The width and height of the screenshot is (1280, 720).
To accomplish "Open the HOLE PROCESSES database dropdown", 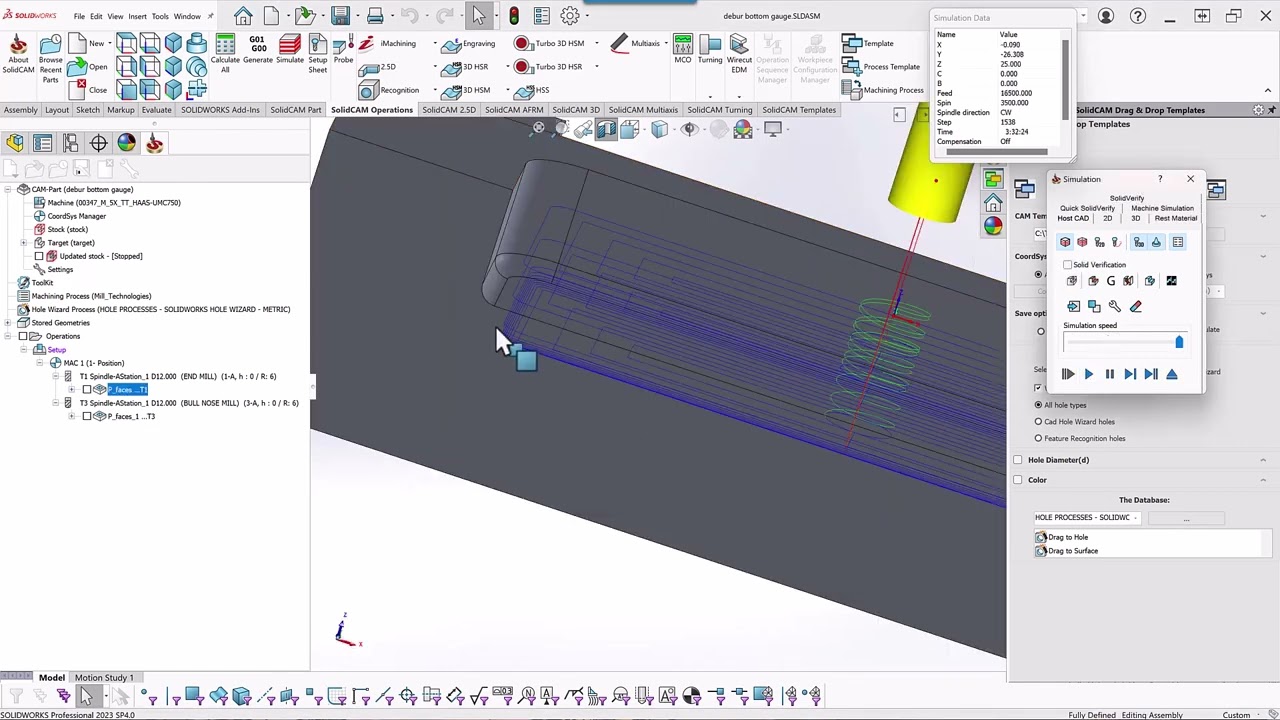I will click(x=1137, y=518).
